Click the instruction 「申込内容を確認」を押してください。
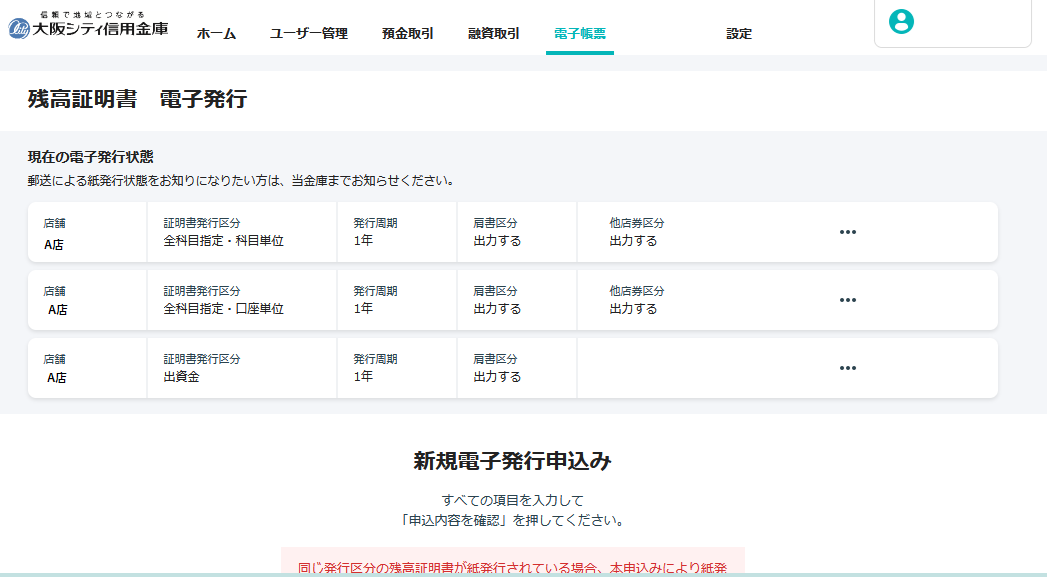Screen dimensions: 1047x577 click(512, 520)
